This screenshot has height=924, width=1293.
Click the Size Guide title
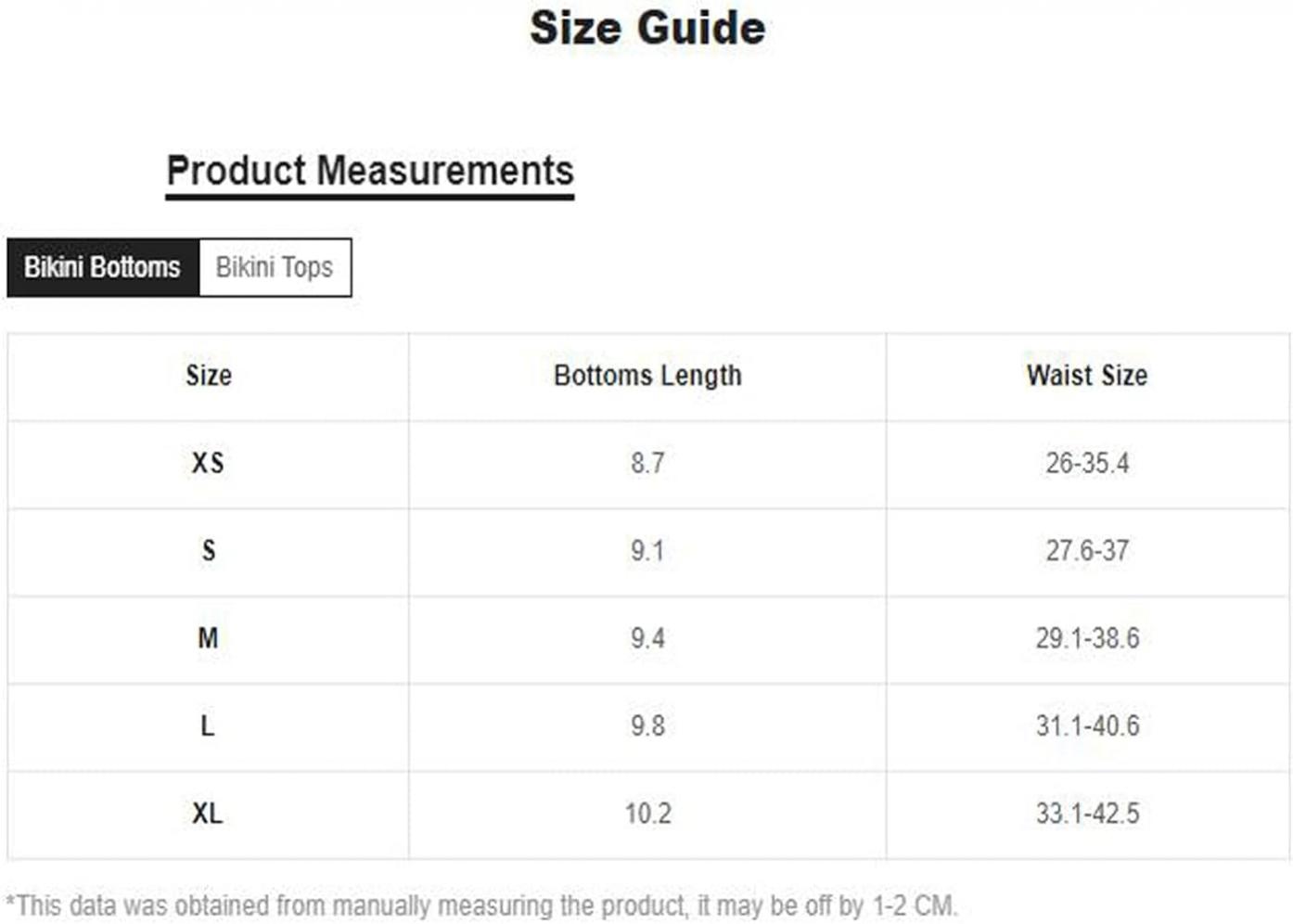[647, 28]
